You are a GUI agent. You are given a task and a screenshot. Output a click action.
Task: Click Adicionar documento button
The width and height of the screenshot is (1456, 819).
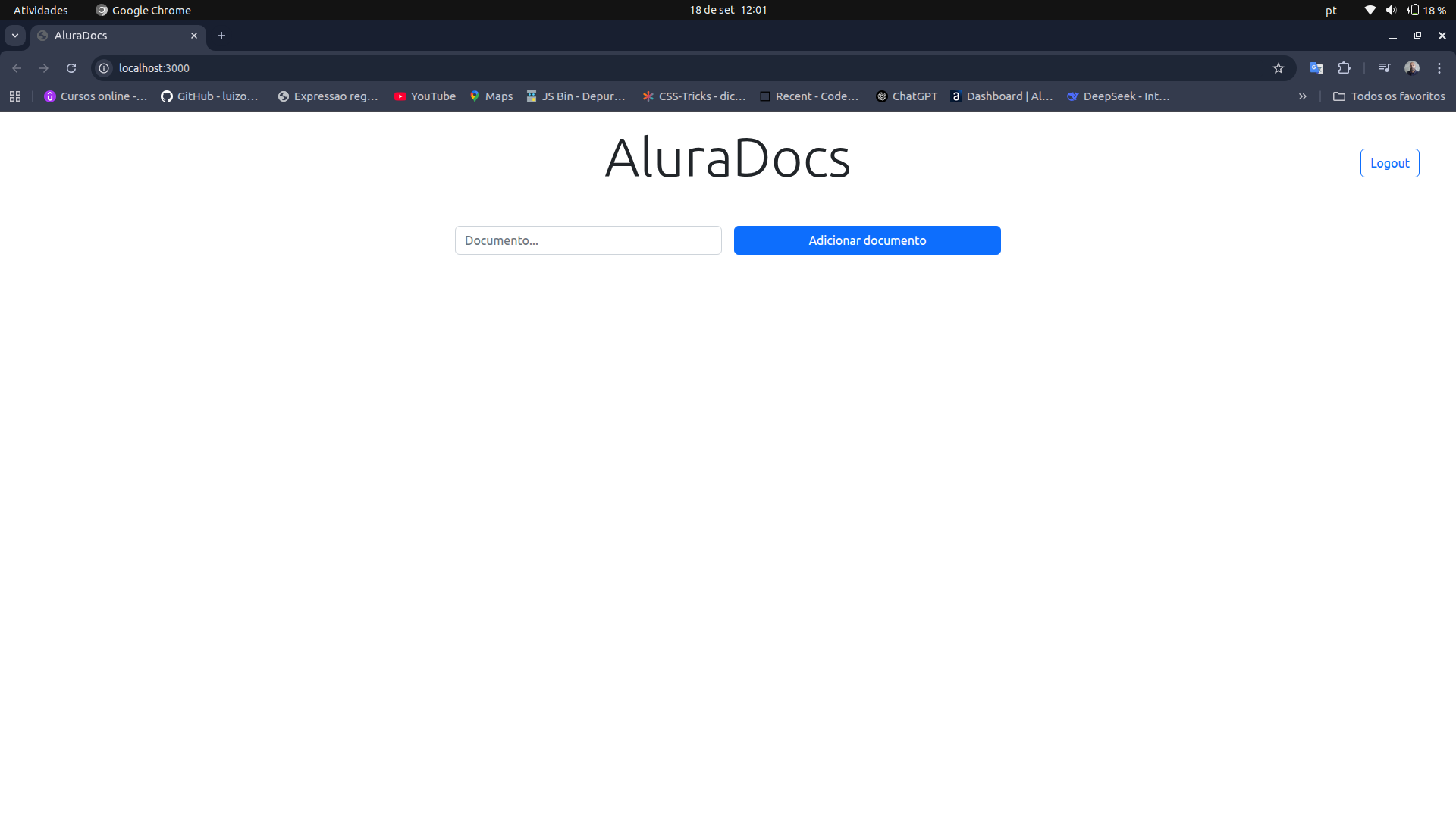(867, 240)
